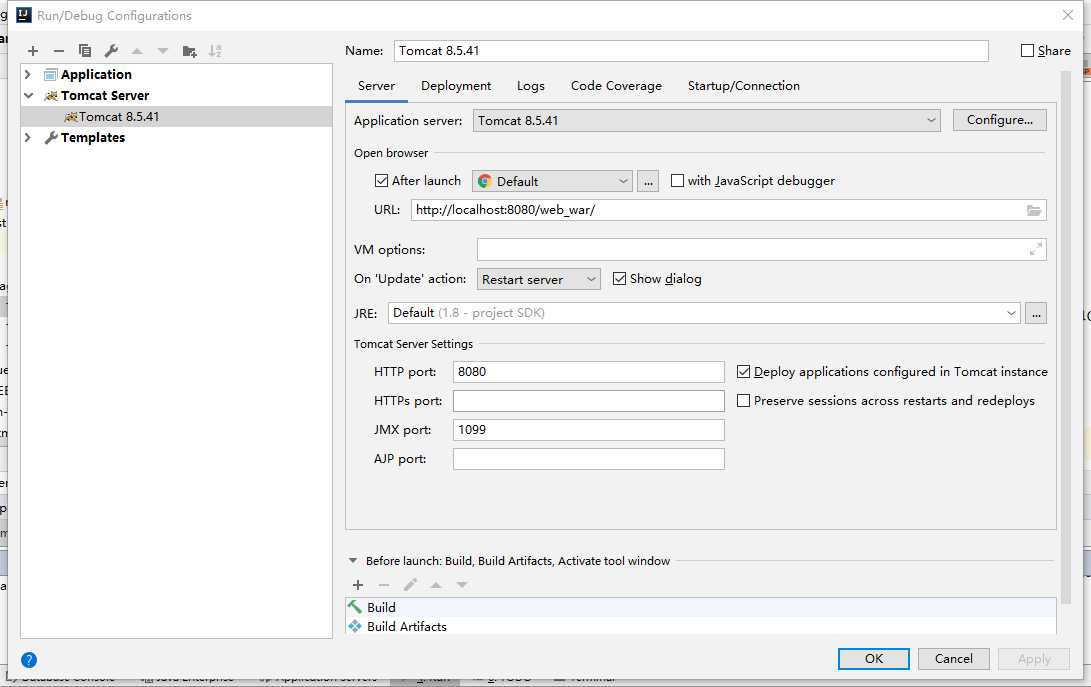Click the Apply button

[1033, 658]
